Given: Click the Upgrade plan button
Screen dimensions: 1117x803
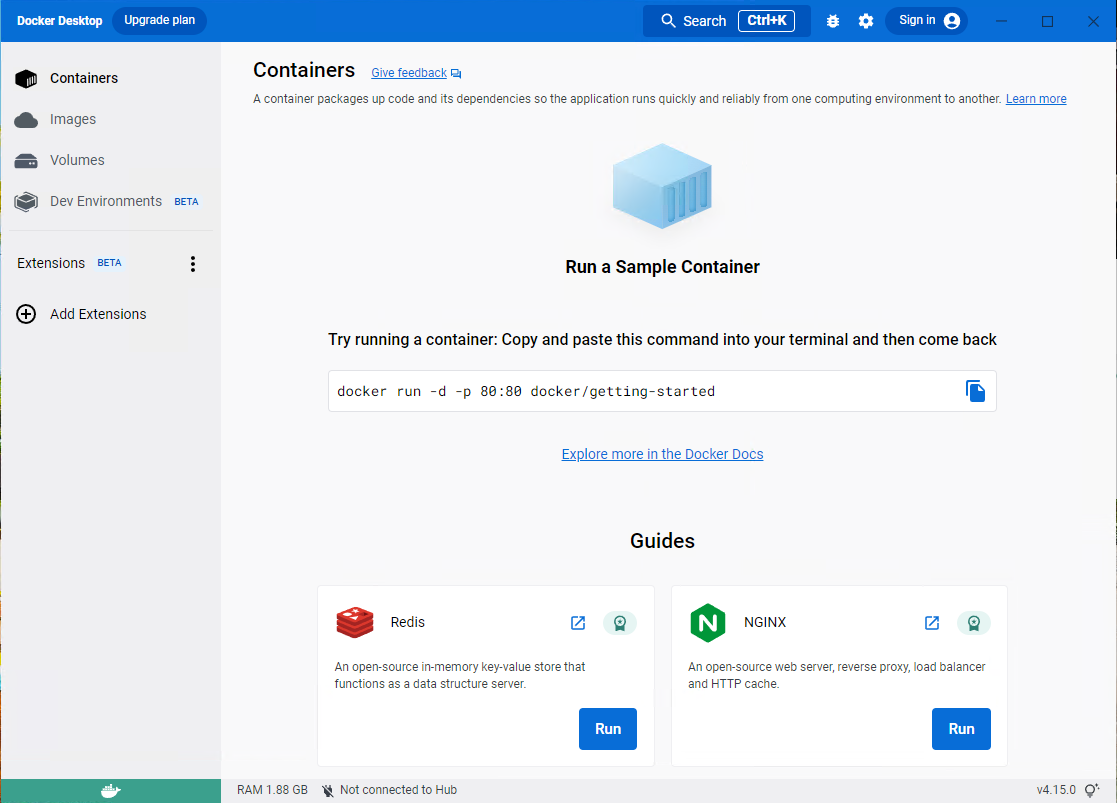Looking at the screenshot, I should pyautogui.click(x=160, y=20).
